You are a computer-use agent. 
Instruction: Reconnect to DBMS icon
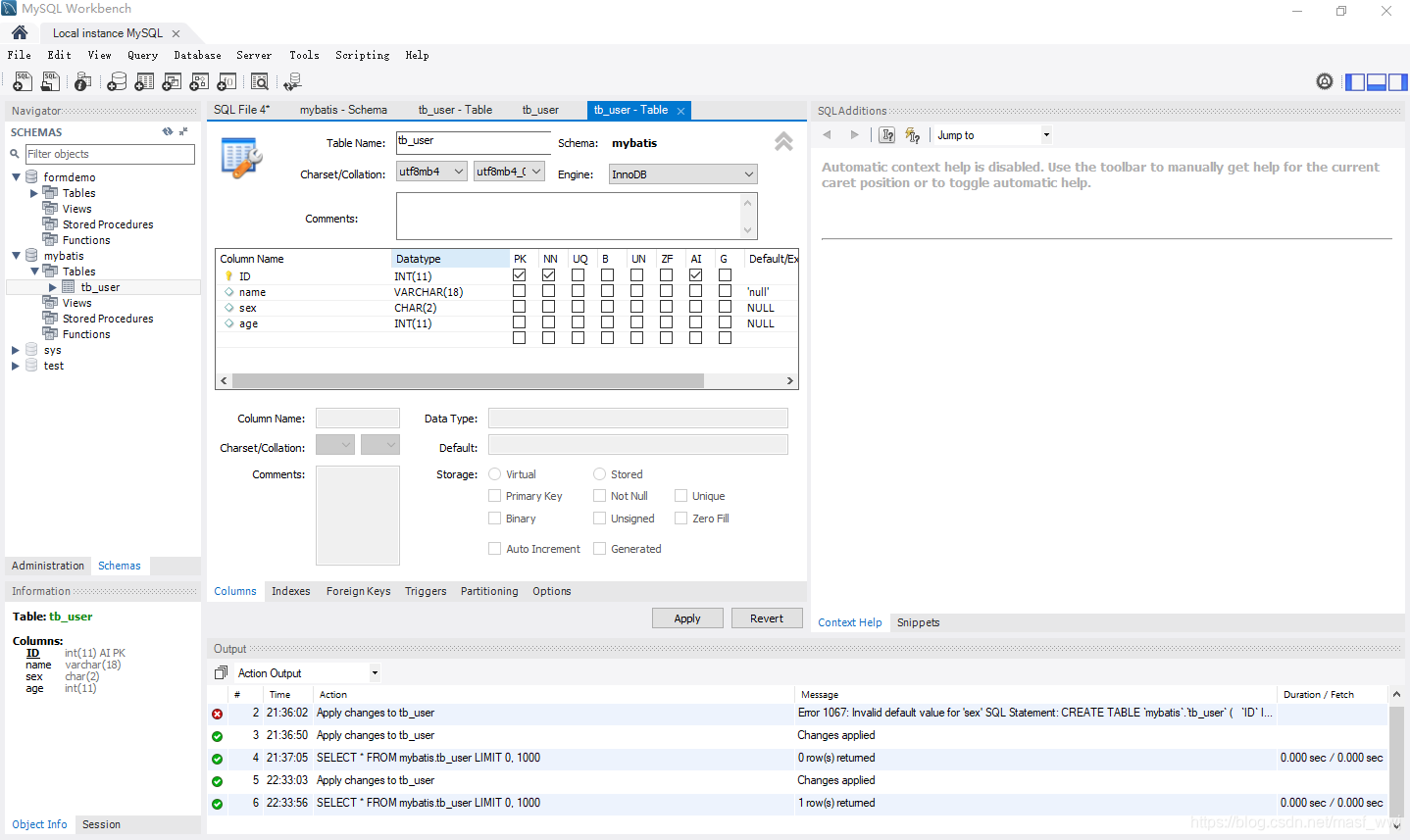pos(292,82)
